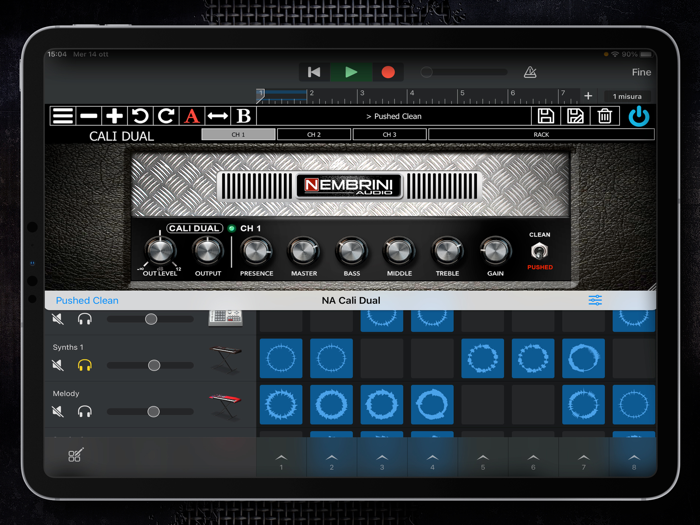Switch to the CH 3 tab
The image size is (700, 525).
(x=389, y=134)
